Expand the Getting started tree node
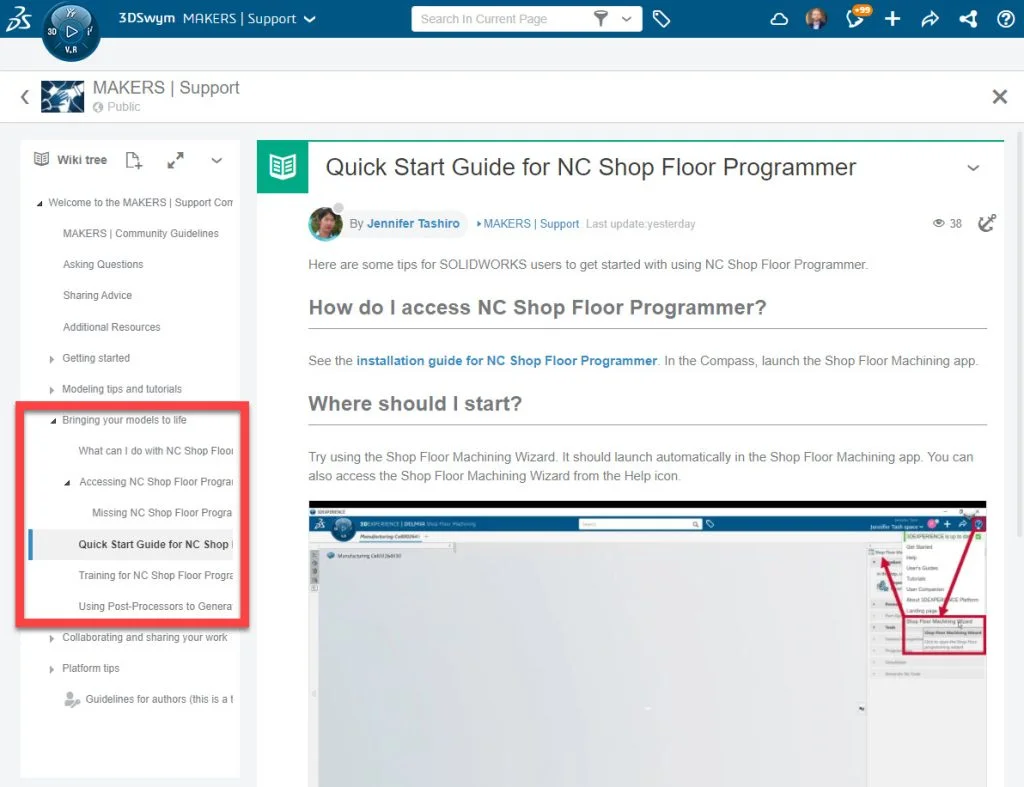The image size is (1024, 787). point(52,359)
